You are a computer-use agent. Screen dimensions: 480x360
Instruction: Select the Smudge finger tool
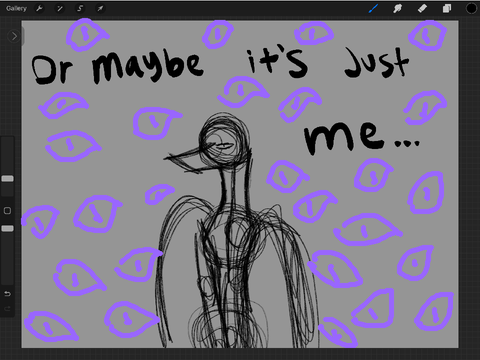[397, 9]
